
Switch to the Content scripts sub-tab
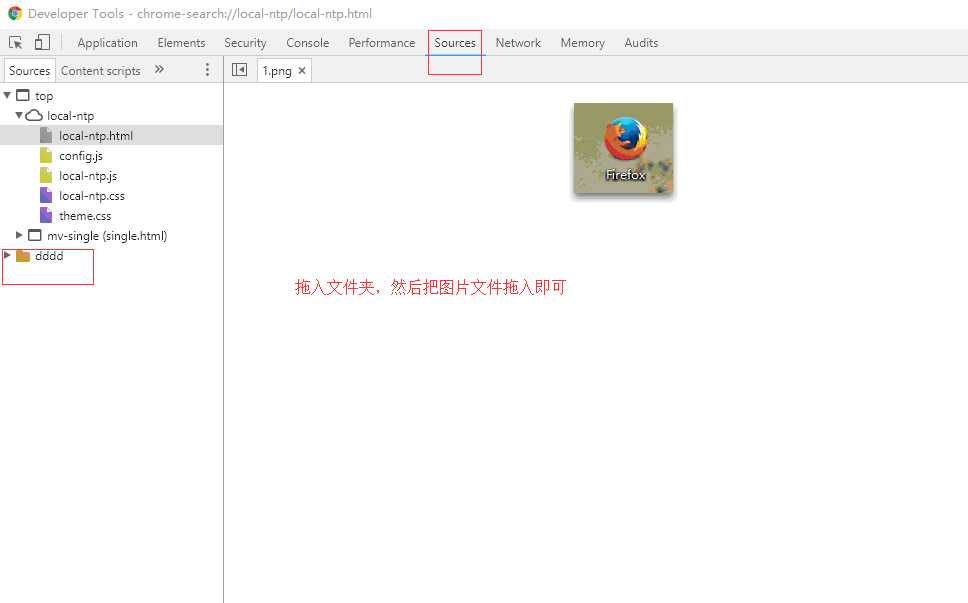[x=101, y=70]
